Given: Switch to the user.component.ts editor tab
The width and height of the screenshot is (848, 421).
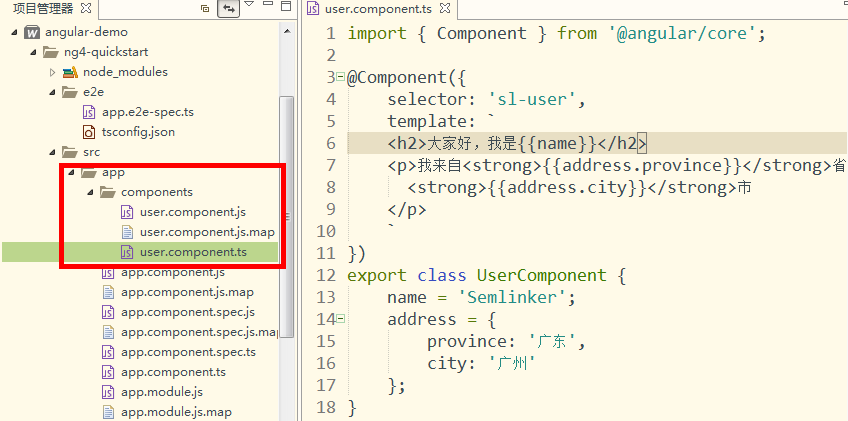Looking at the screenshot, I should coord(380,9).
